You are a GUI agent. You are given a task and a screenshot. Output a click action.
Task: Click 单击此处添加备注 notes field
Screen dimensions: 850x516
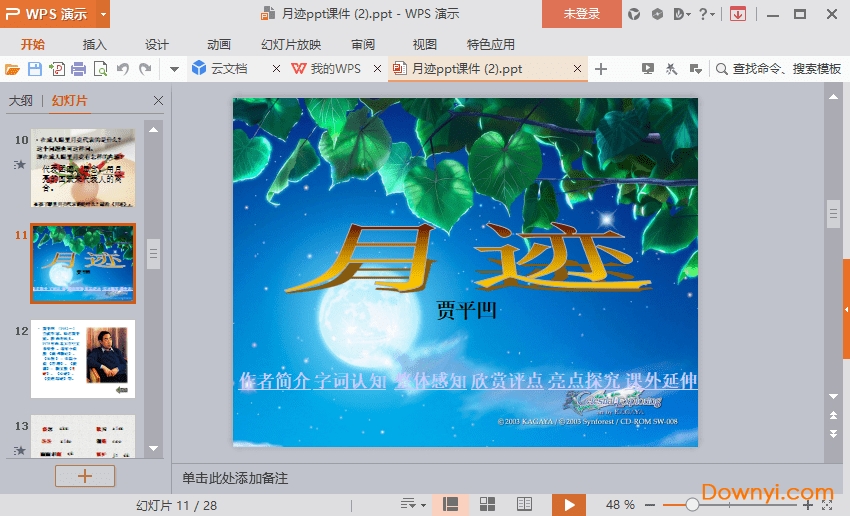235,478
